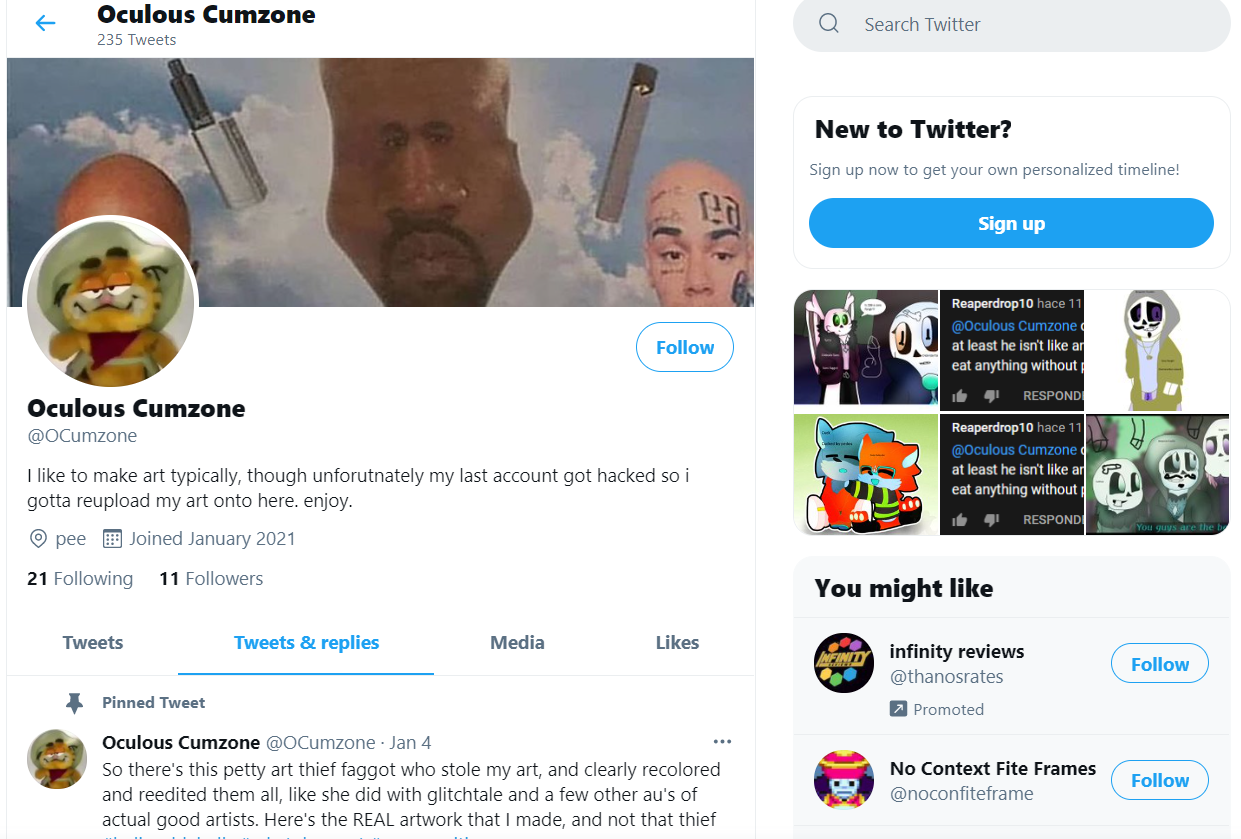
Task: Follow Oculous Cumzone from the profile header
Action: (x=685, y=347)
